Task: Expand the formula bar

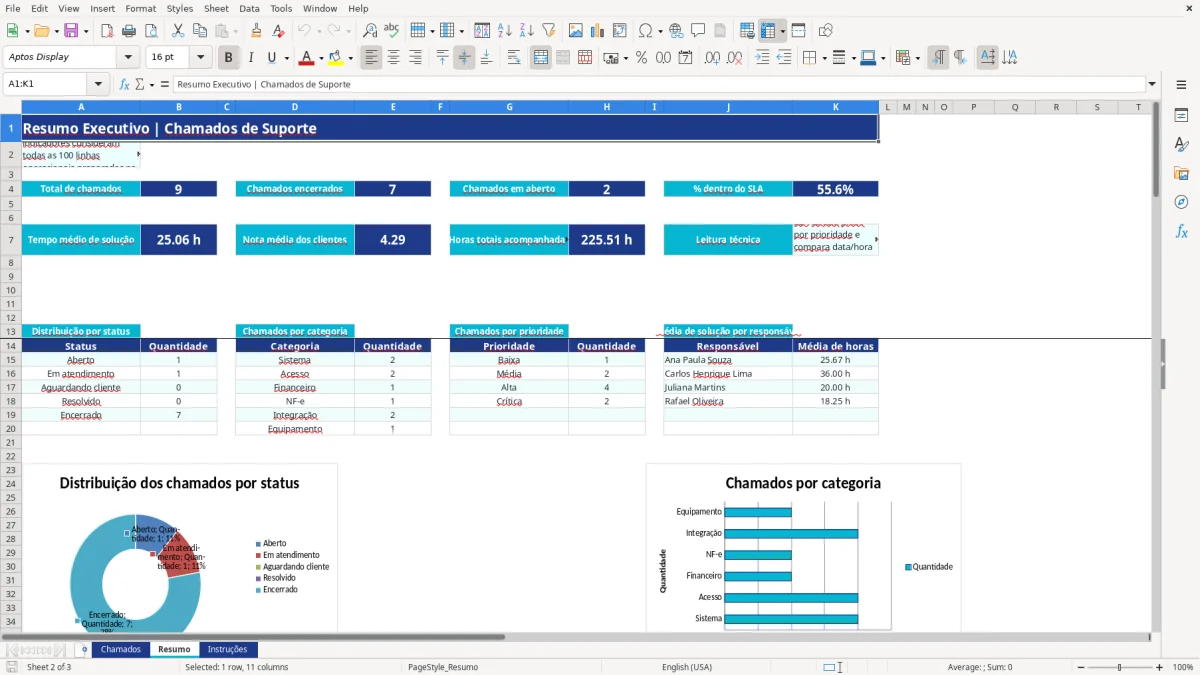Action: (1152, 84)
